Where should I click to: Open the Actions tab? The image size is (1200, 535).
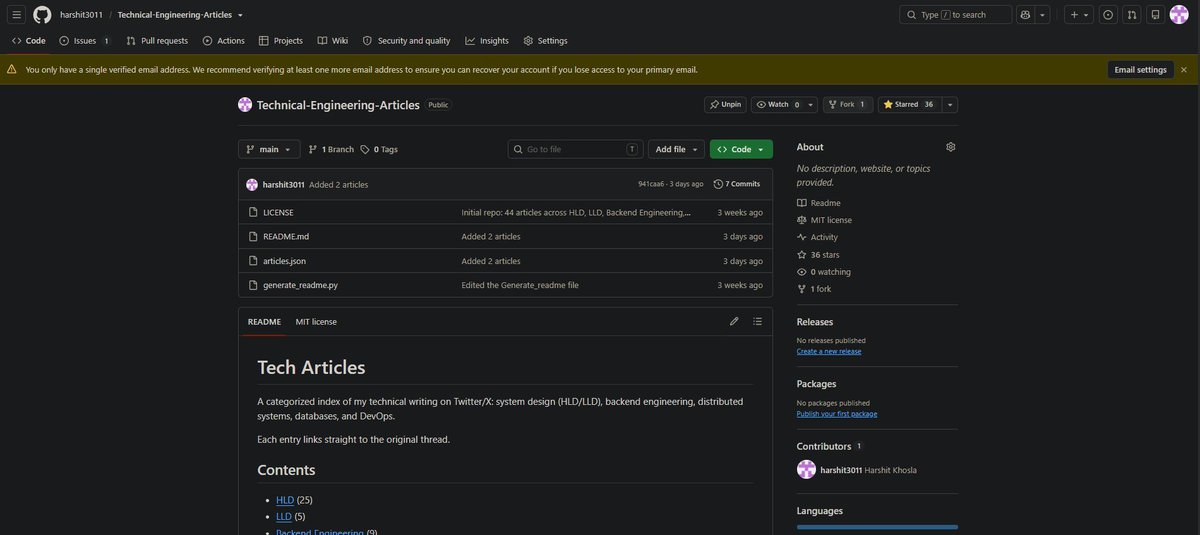click(223, 41)
